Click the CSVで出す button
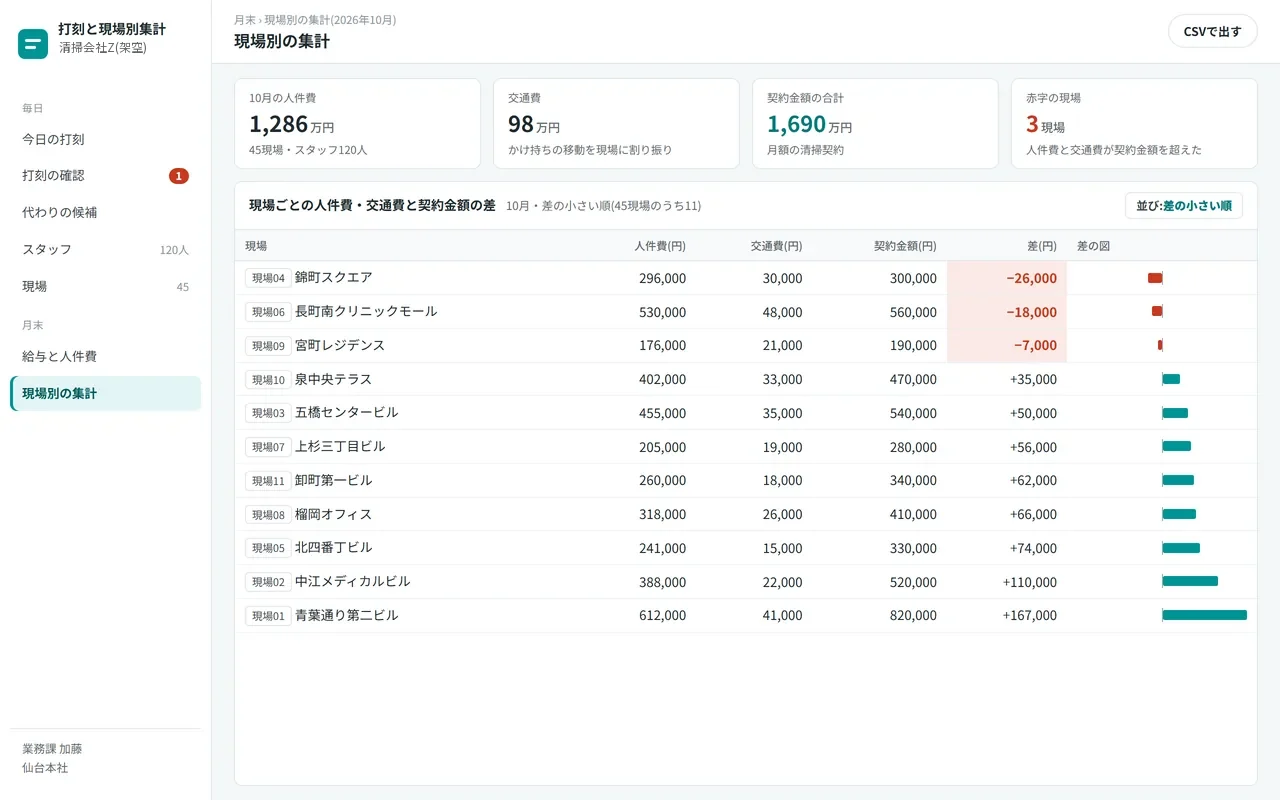This screenshot has height=800, width=1280. coord(1212,31)
